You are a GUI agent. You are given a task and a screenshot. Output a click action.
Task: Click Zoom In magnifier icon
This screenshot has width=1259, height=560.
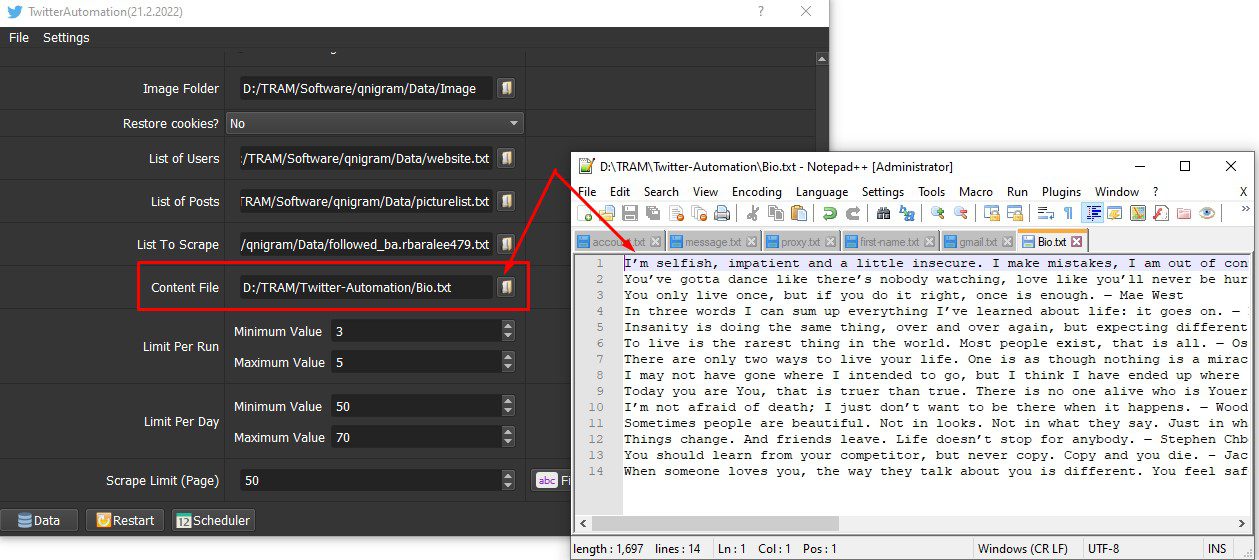(x=937, y=213)
